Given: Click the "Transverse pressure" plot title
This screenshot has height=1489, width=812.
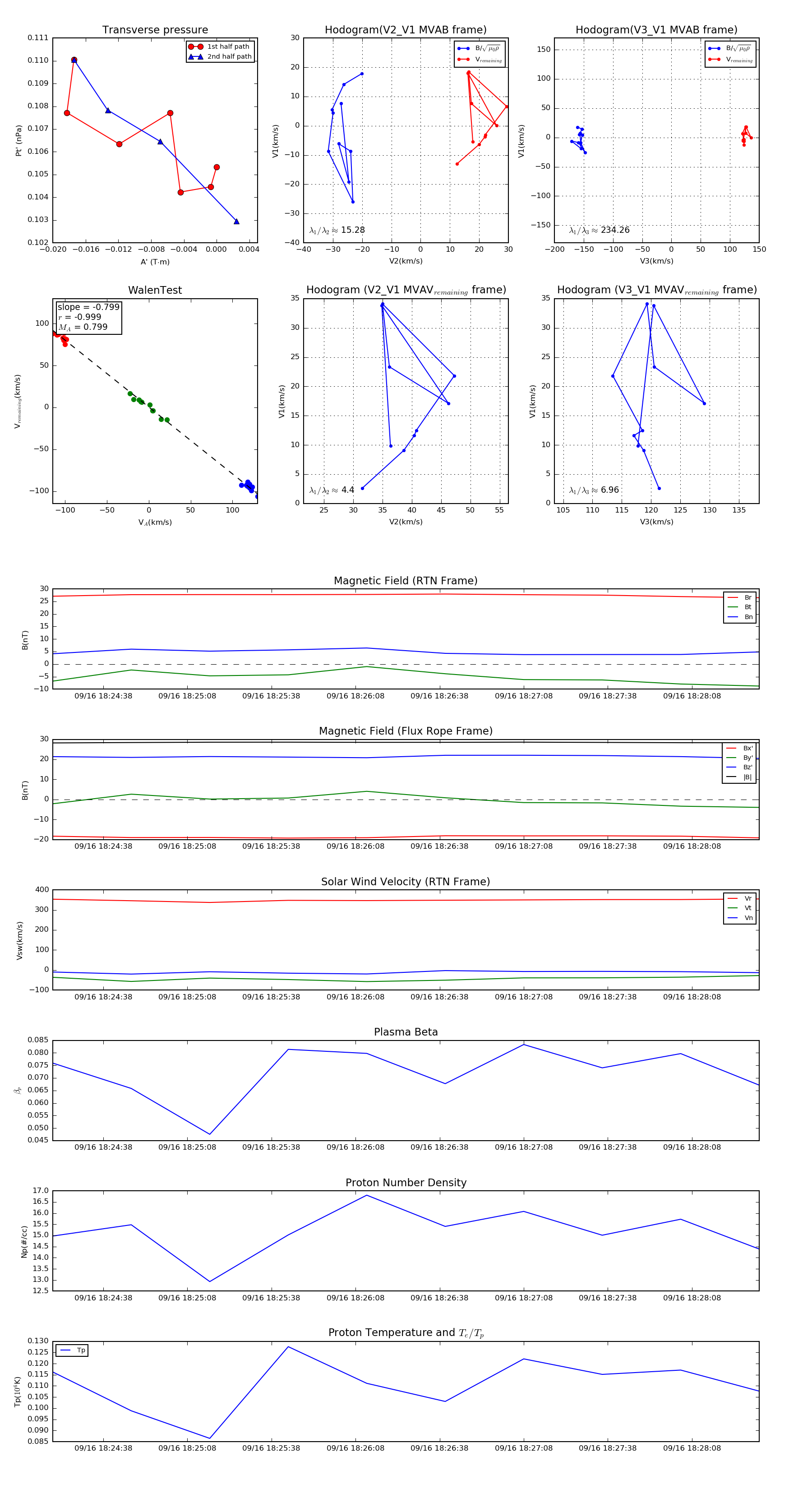Looking at the screenshot, I should (x=155, y=30).
